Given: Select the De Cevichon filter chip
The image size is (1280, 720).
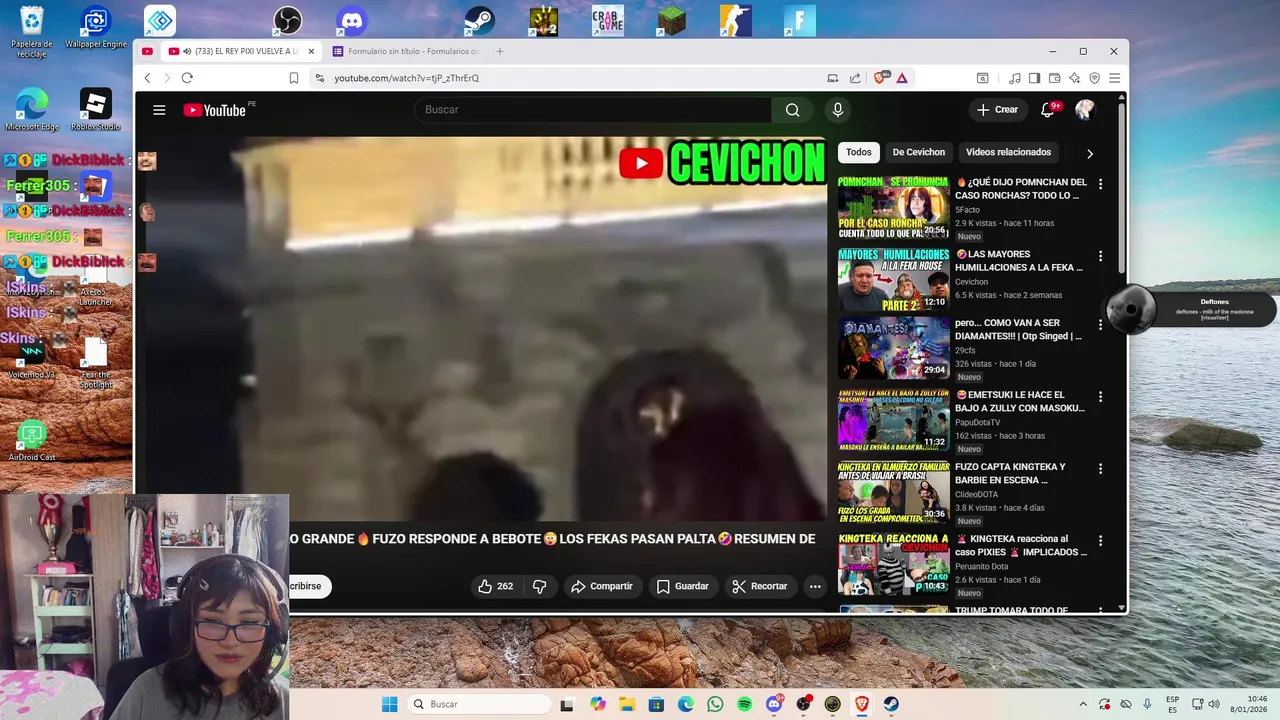Looking at the screenshot, I should (919, 152).
